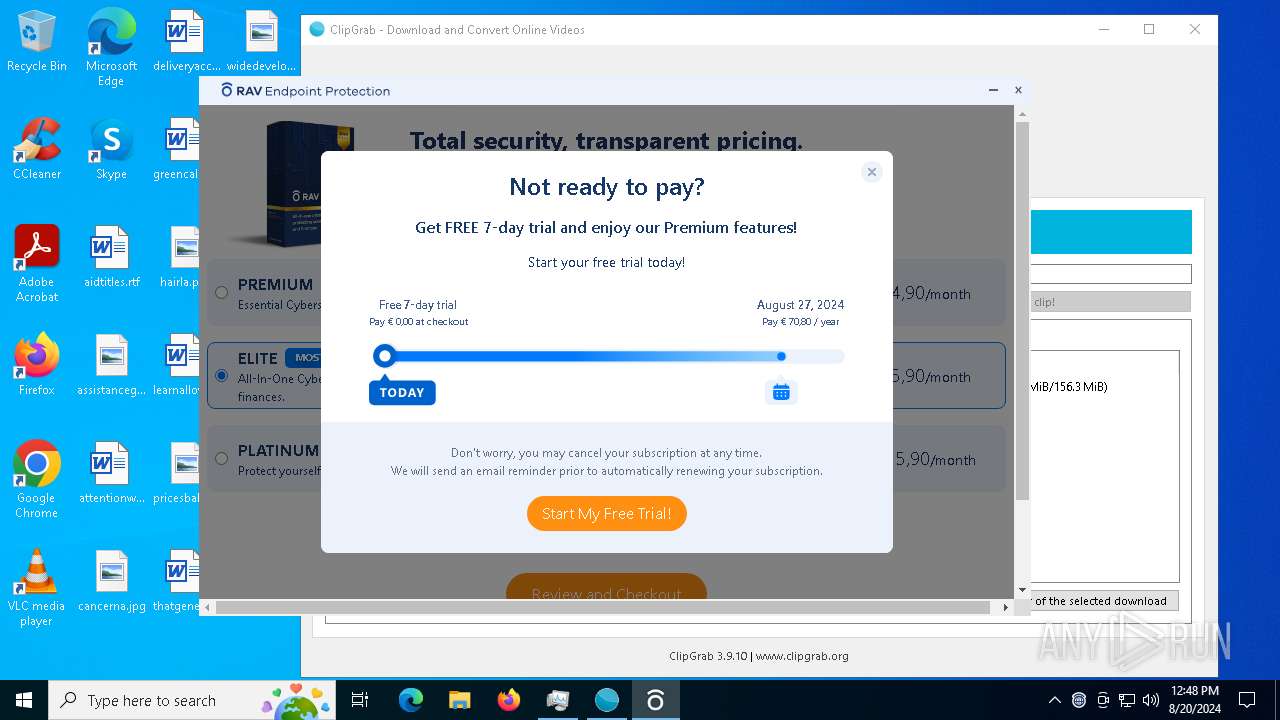This screenshot has width=1280, height=720.
Task: Open VLC media player desktop shortcut
Action: click(x=37, y=588)
